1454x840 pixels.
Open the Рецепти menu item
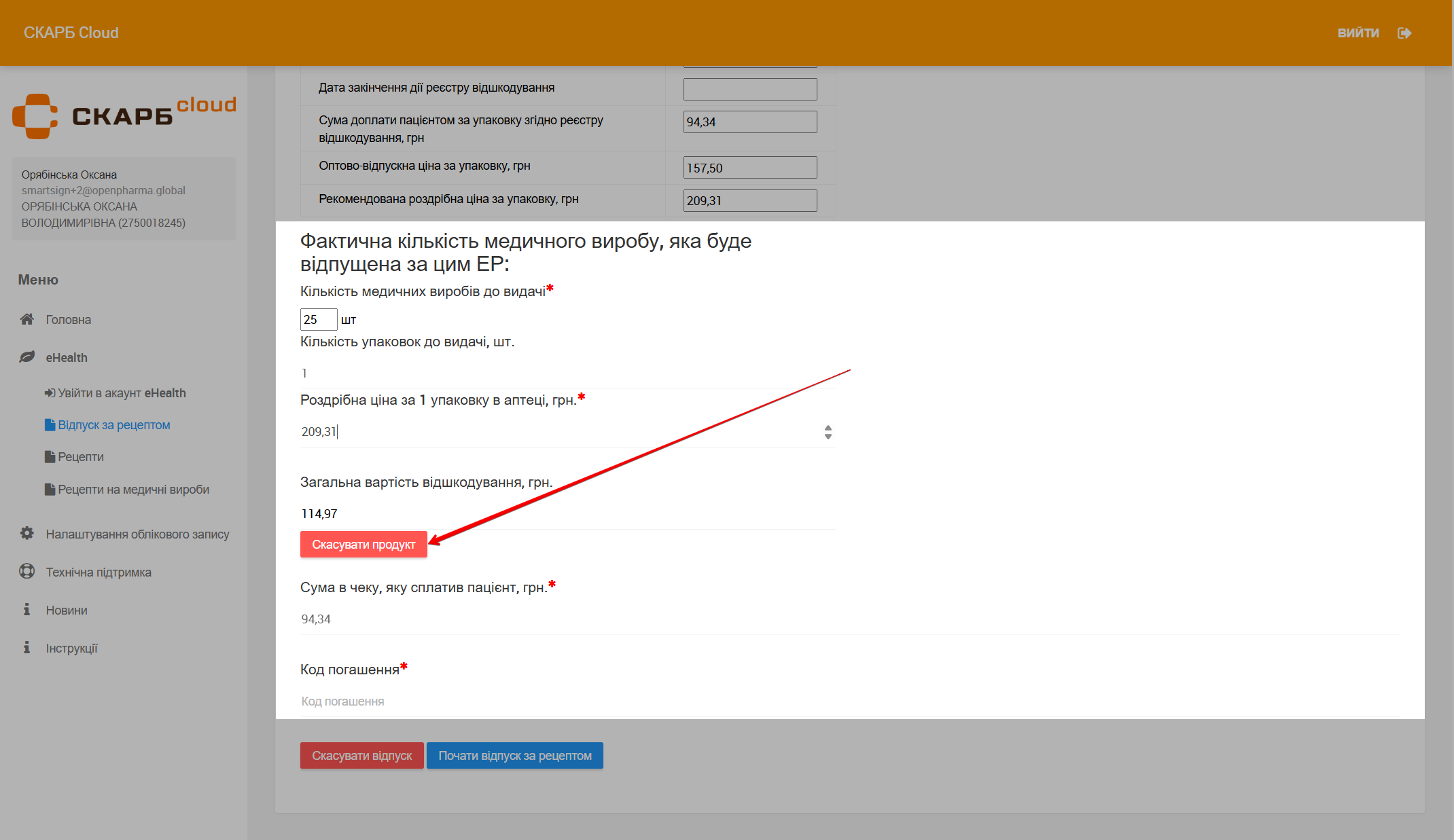coord(80,457)
